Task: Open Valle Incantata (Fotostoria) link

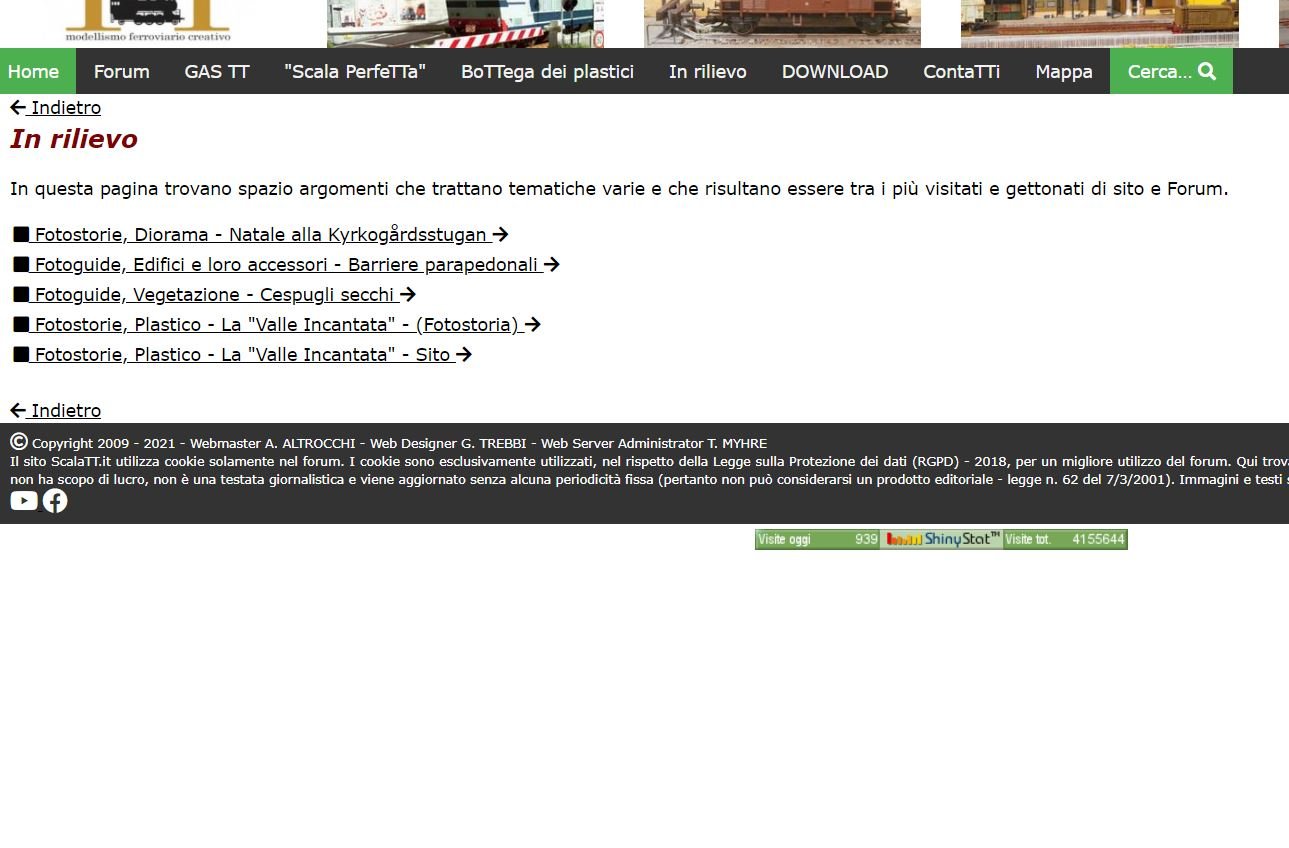Action: 276,325
